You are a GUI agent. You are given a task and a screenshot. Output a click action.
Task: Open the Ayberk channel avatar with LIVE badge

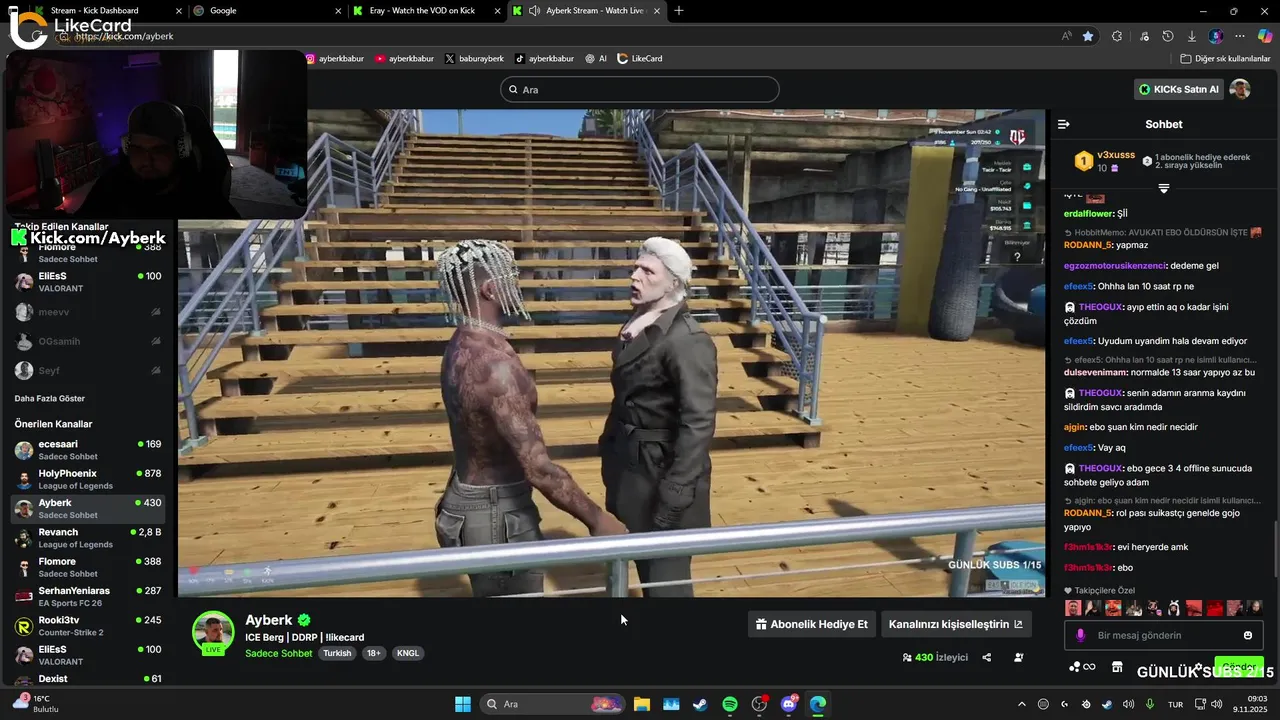click(x=213, y=633)
